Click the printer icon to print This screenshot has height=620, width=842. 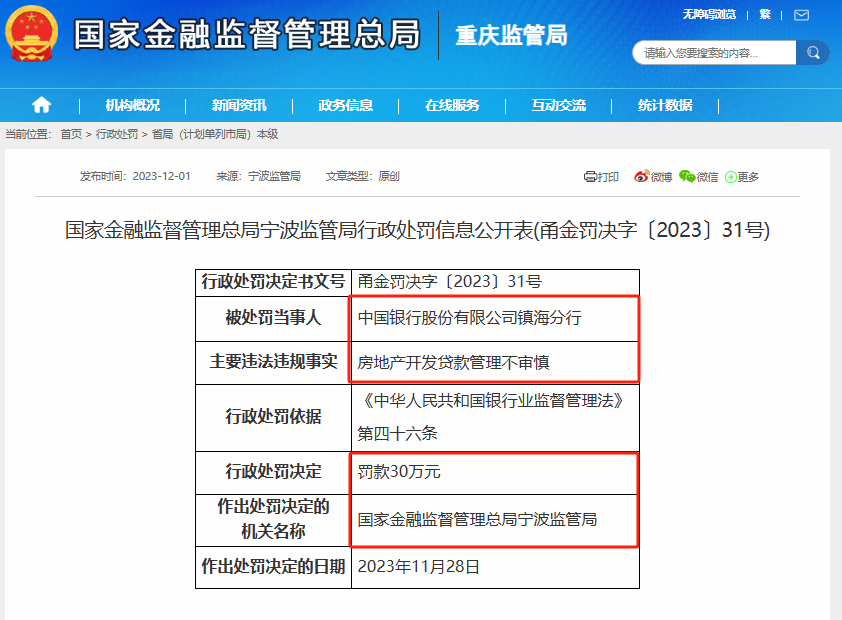pos(590,177)
